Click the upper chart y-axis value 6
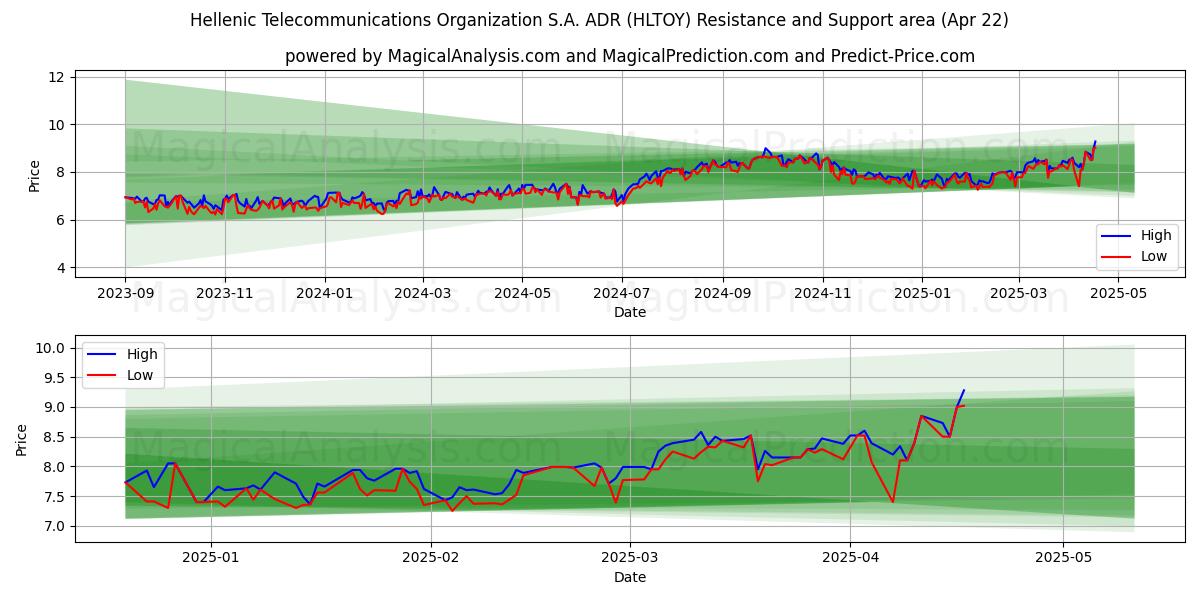1200x600 pixels. coord(60,220)
